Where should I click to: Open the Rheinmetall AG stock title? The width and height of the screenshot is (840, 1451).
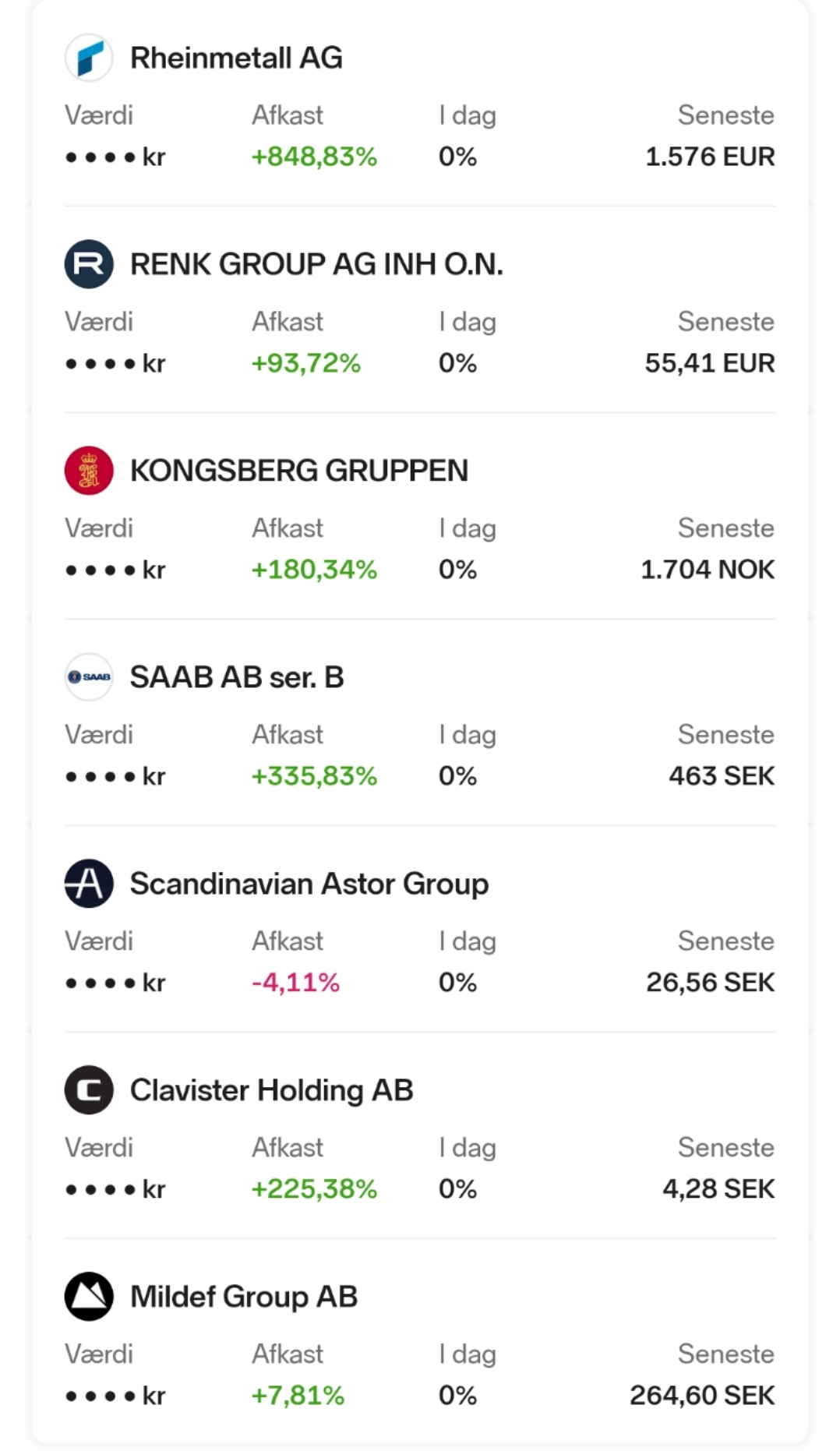pyautogui.click(x=236, y=58)
